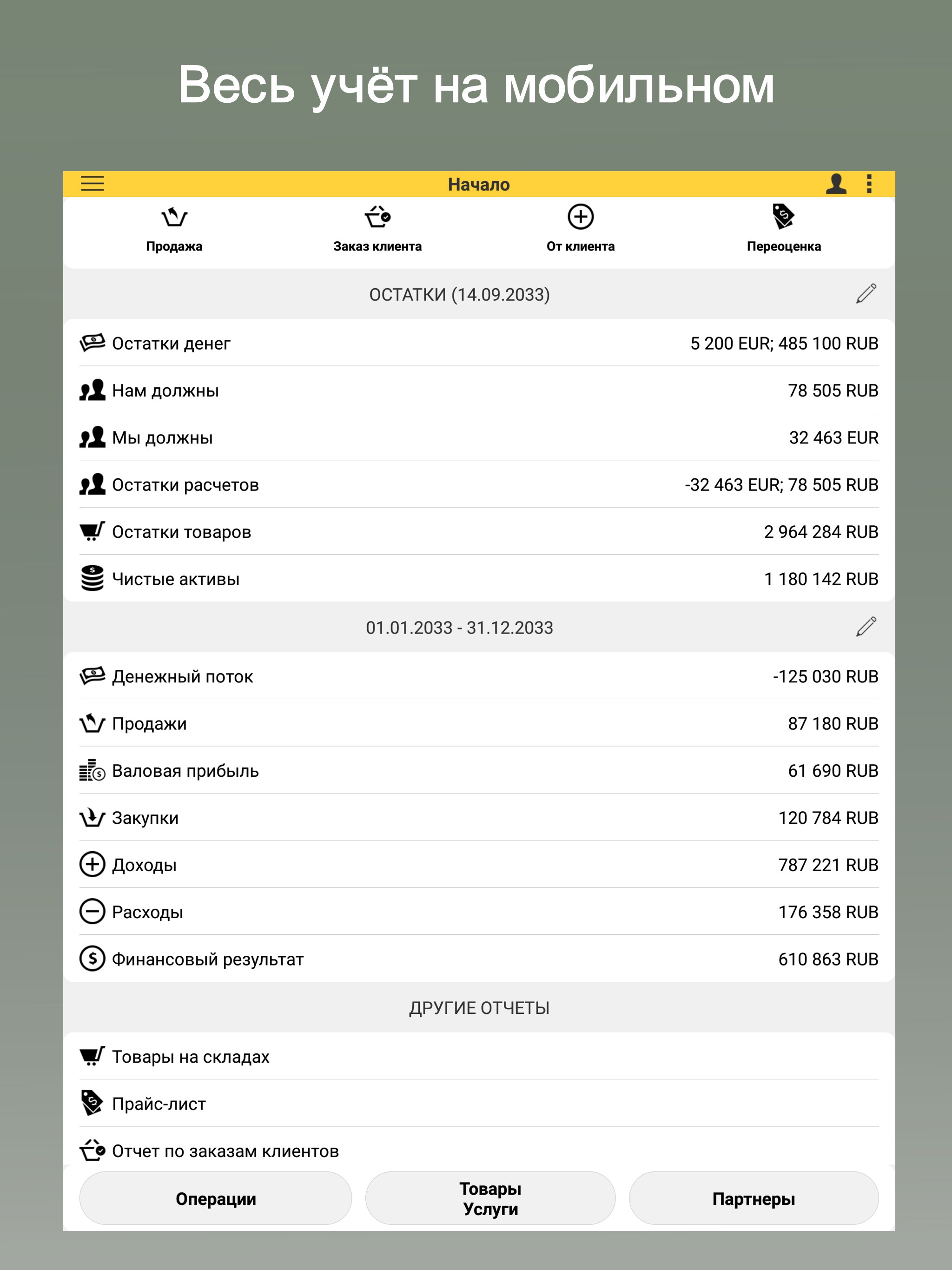Click the Денежный поток banknote icon
This screenshot has height=1270, width=952.
pyautogui.click(x=93, y=676)
